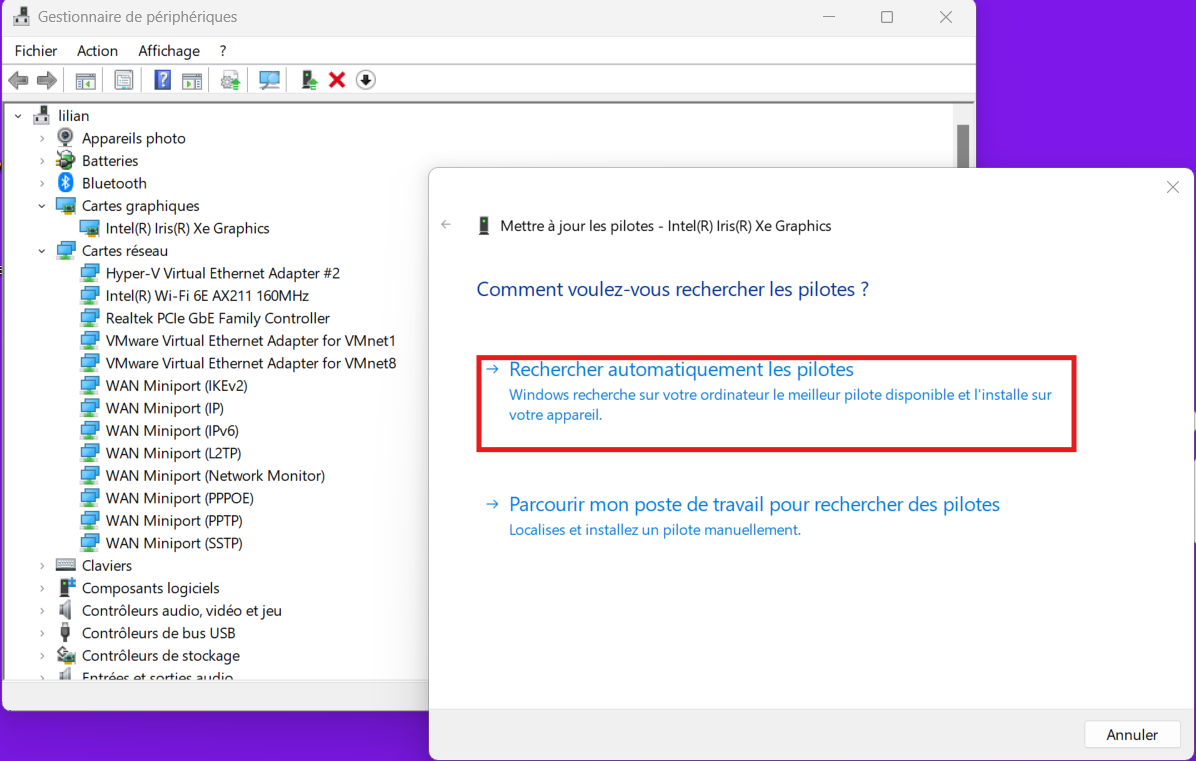1196x761 pixels.
Task: Expand the Contrôleurs de stockage chevron
Action: 42,656
